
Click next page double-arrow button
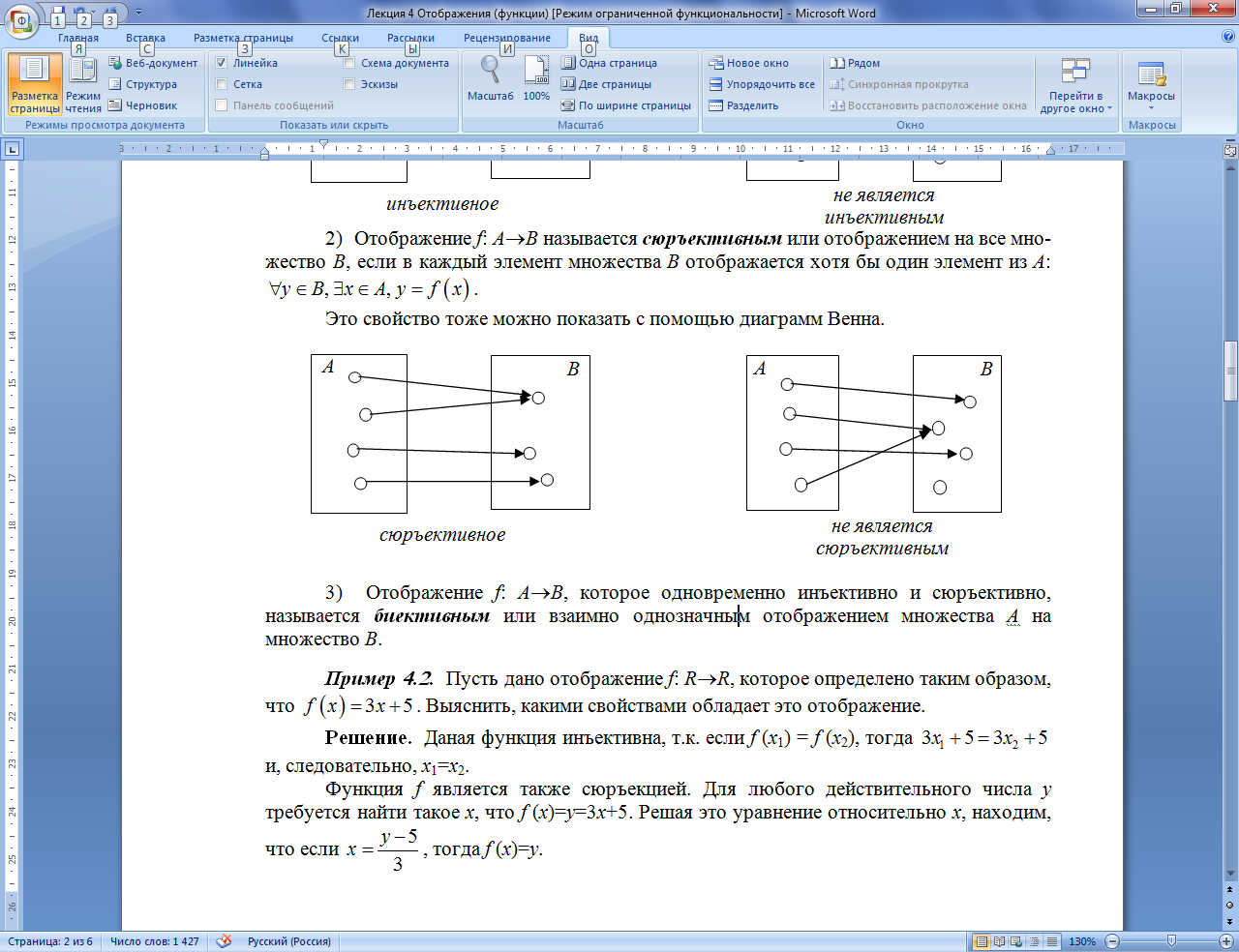1230,921
